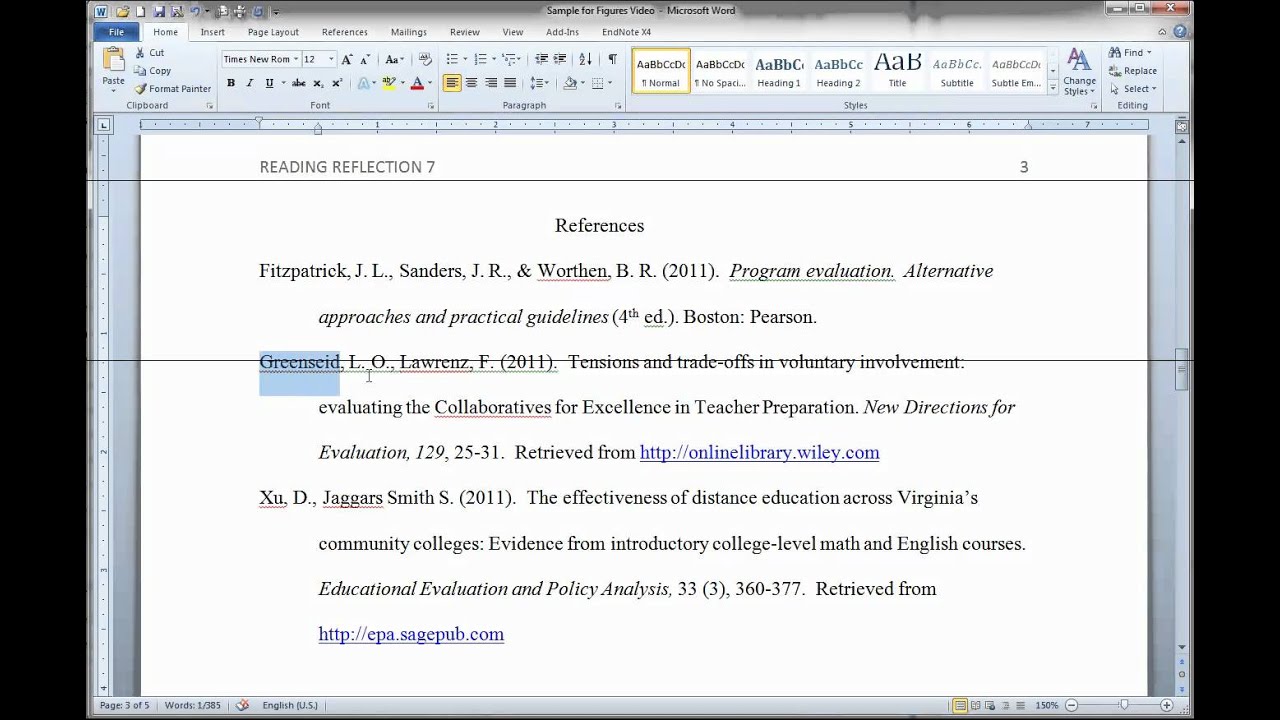Toggle Bold formatting

231,83
